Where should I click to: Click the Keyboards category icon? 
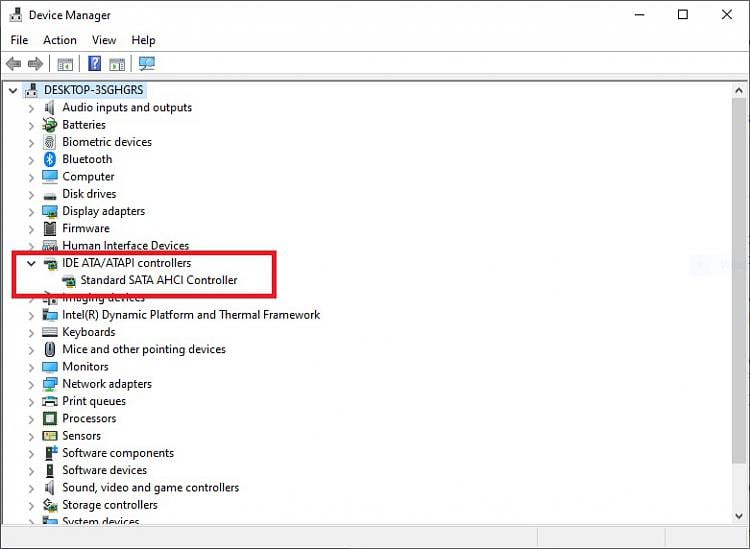pyautogui.click(x=50, y=332)
